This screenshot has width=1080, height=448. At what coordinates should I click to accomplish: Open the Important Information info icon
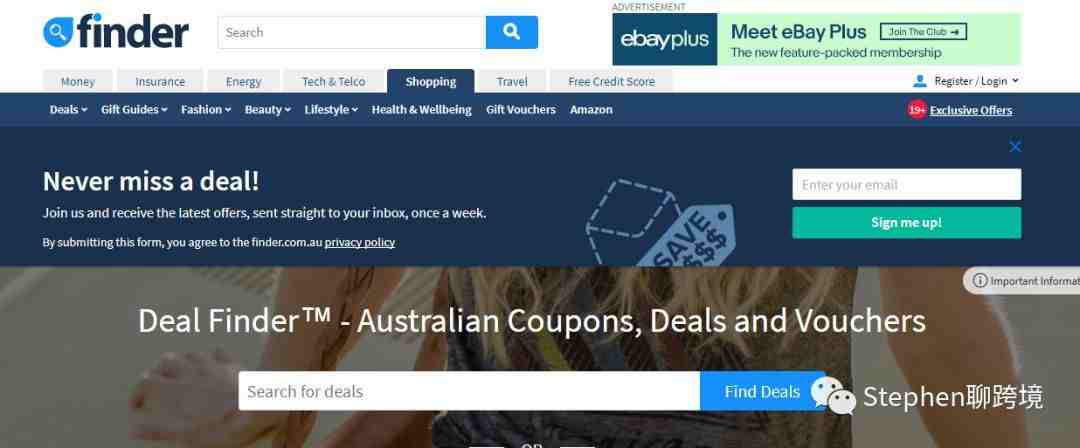point(979,281)
